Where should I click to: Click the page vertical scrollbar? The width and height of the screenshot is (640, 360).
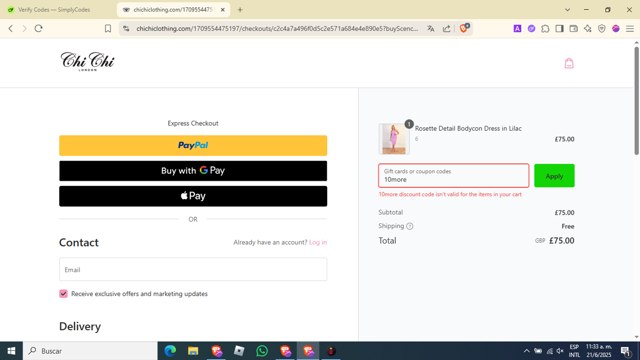coord(636,101)
